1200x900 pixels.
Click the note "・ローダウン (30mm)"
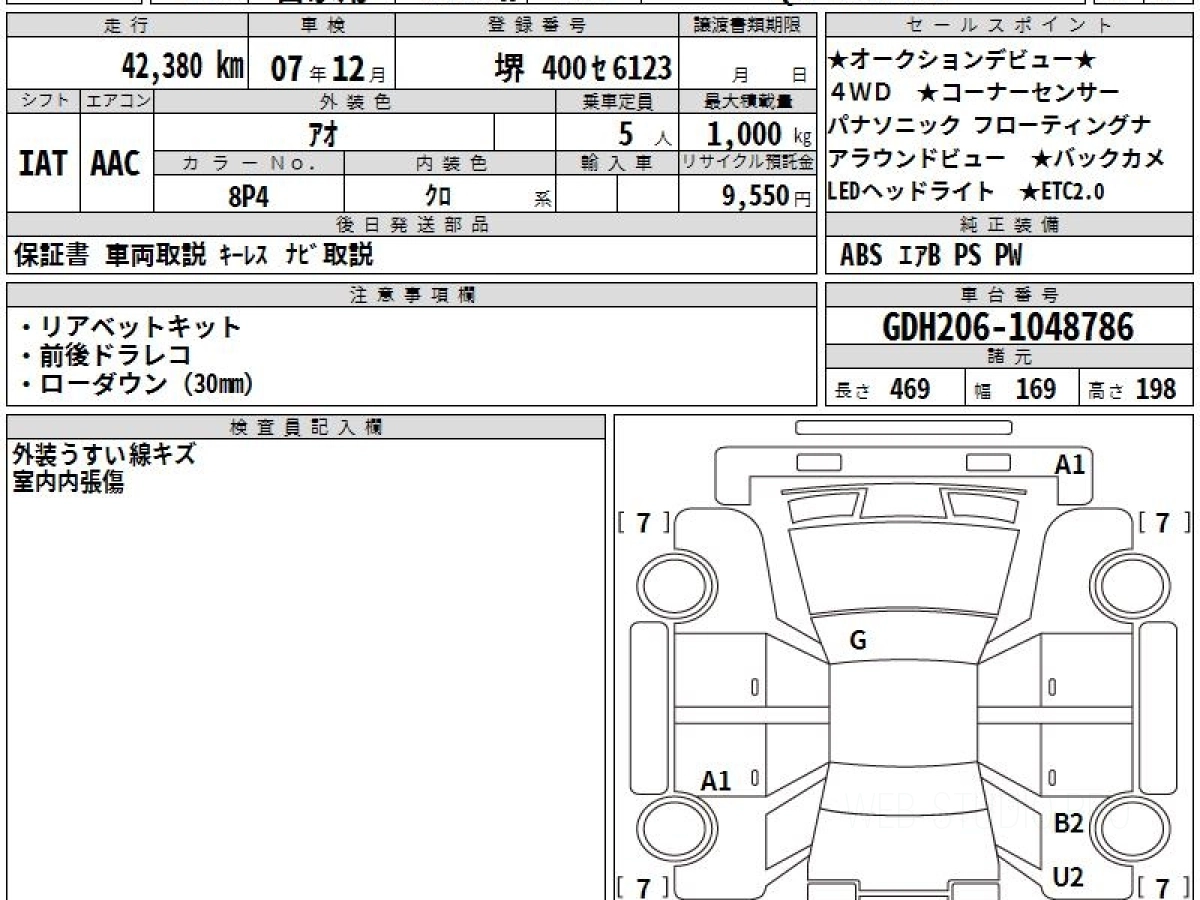(136, 384)
